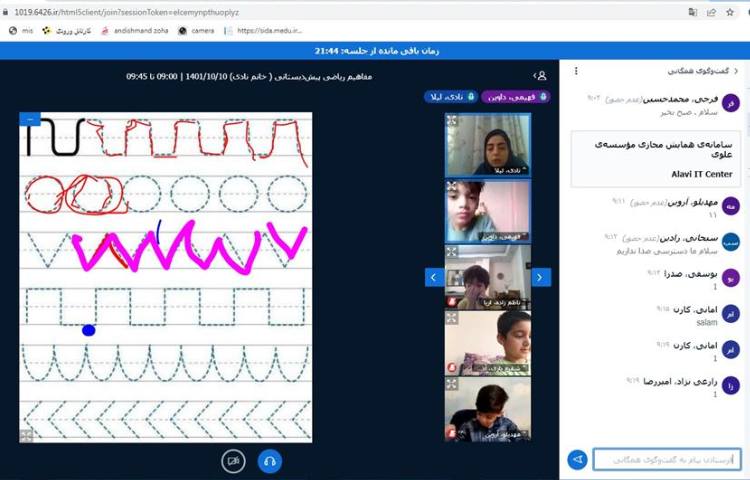Open the 'mis' bookmark

coord(22,31)
